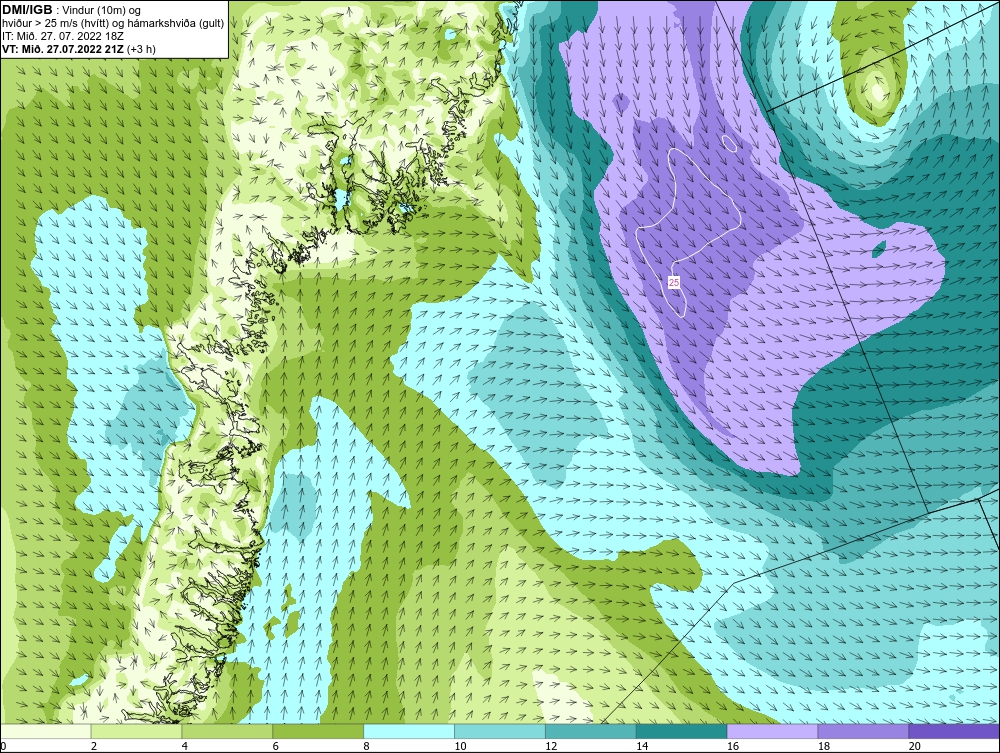
Task: Select the 10–12 m/s turquoise swatch
Action: tap(500, 731)
